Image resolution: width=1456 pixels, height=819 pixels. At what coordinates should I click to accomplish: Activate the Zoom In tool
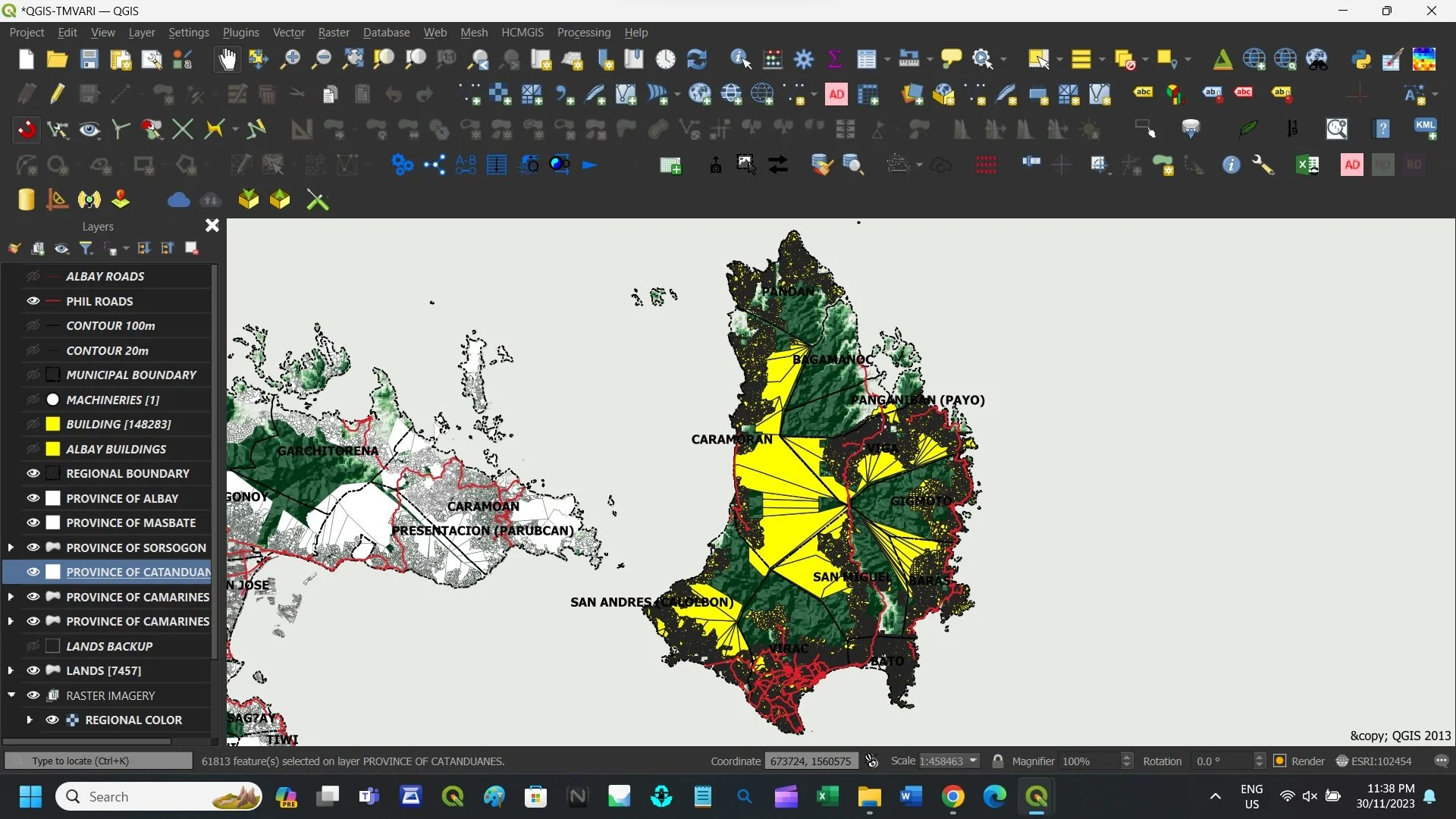290,59
